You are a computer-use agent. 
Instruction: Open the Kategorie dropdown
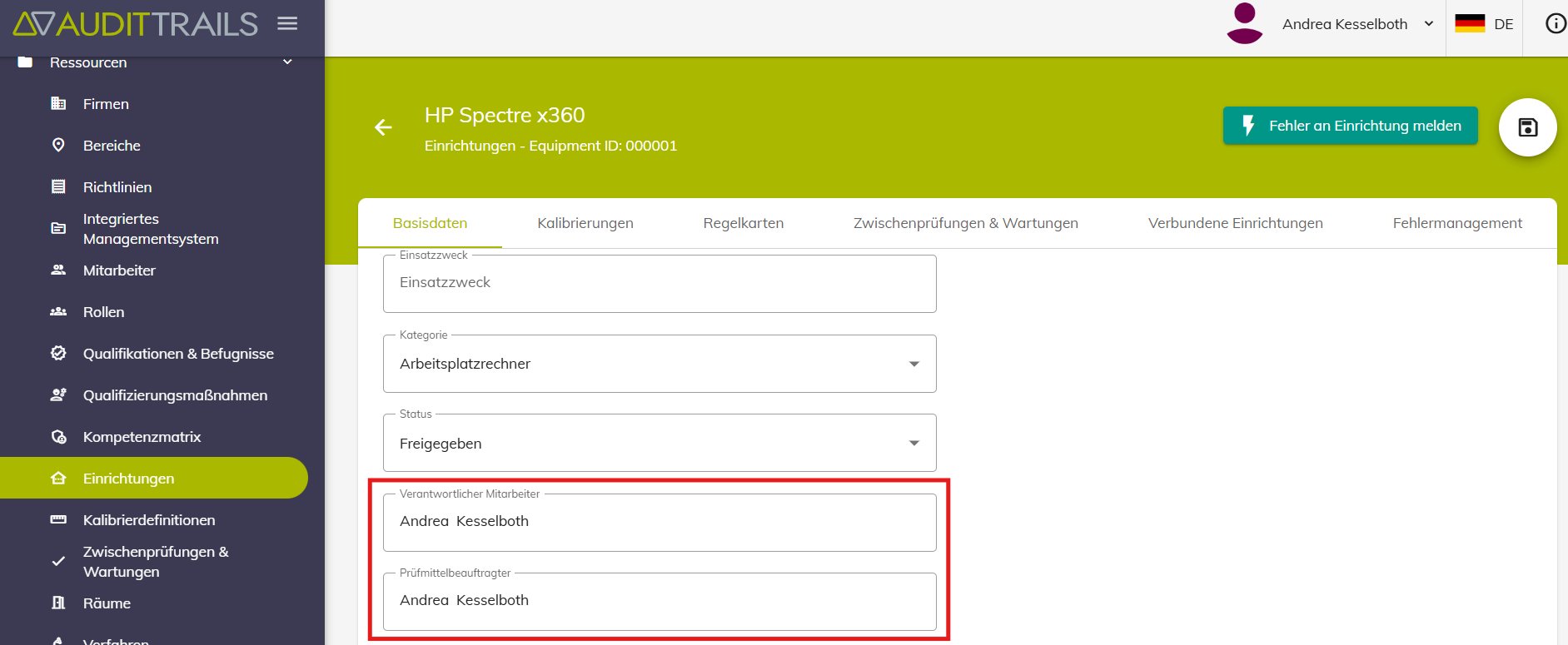[x=660, y=364]
